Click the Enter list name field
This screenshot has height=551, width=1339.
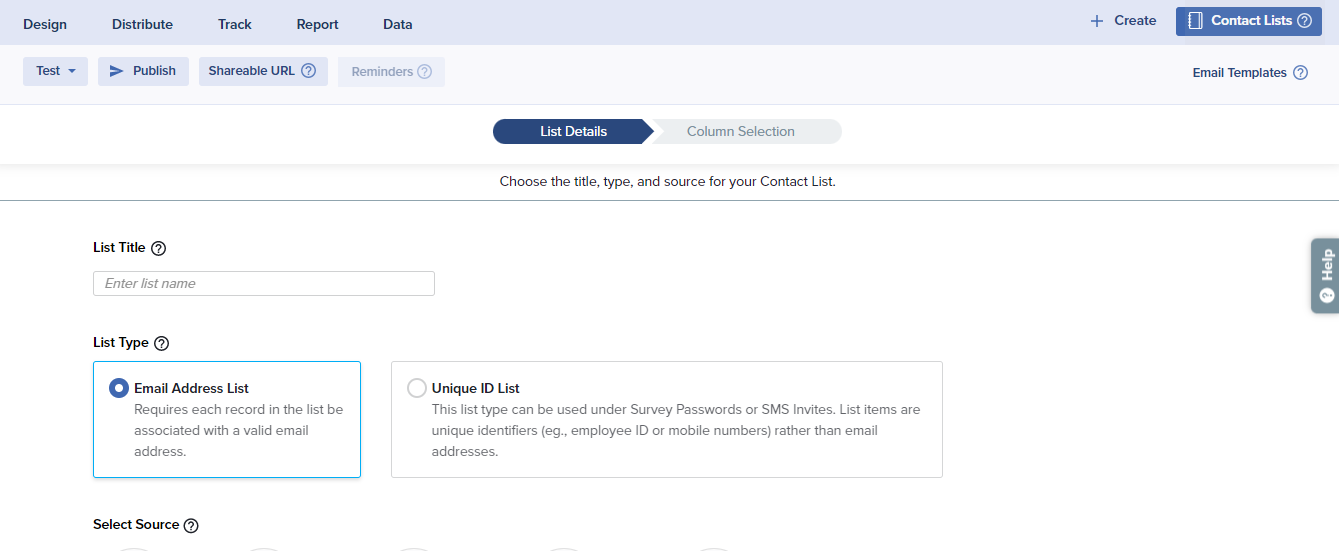click(x=264, y=284)
